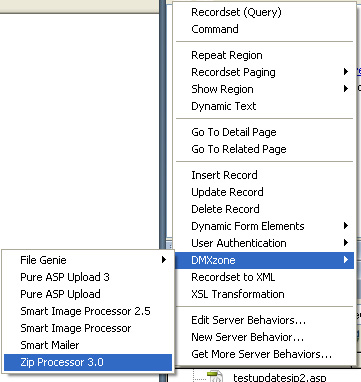Image resolution: width=361 pixels, height=382 pixels.
Task: Choose the Command menu entry
Action: pos(264,29)
